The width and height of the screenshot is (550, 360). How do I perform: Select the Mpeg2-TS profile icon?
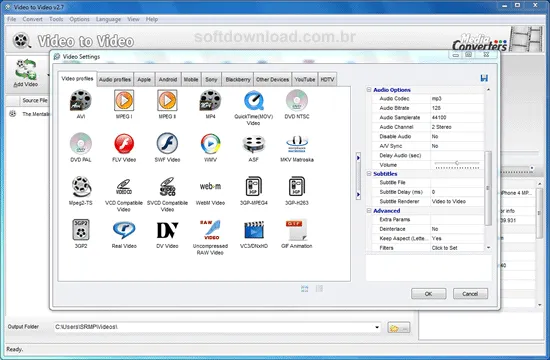pyautogui.click(x=81, y=187)
